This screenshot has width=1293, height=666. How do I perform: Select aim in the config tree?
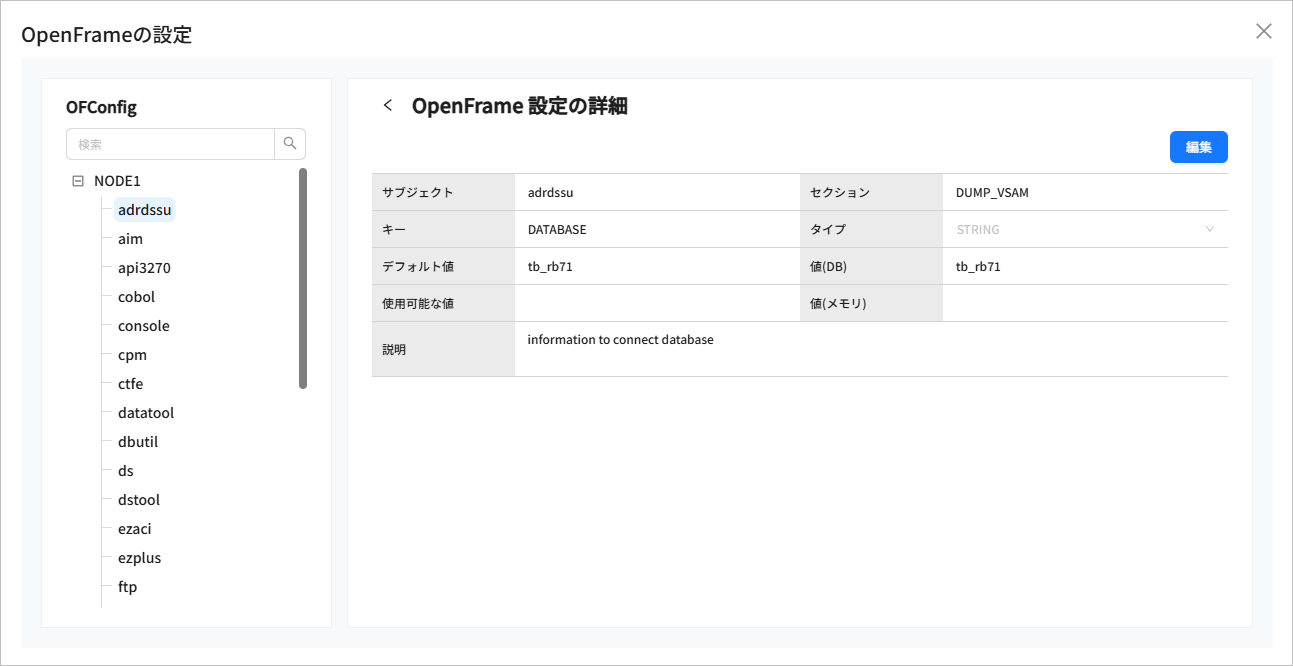click(x=130, y=239)
